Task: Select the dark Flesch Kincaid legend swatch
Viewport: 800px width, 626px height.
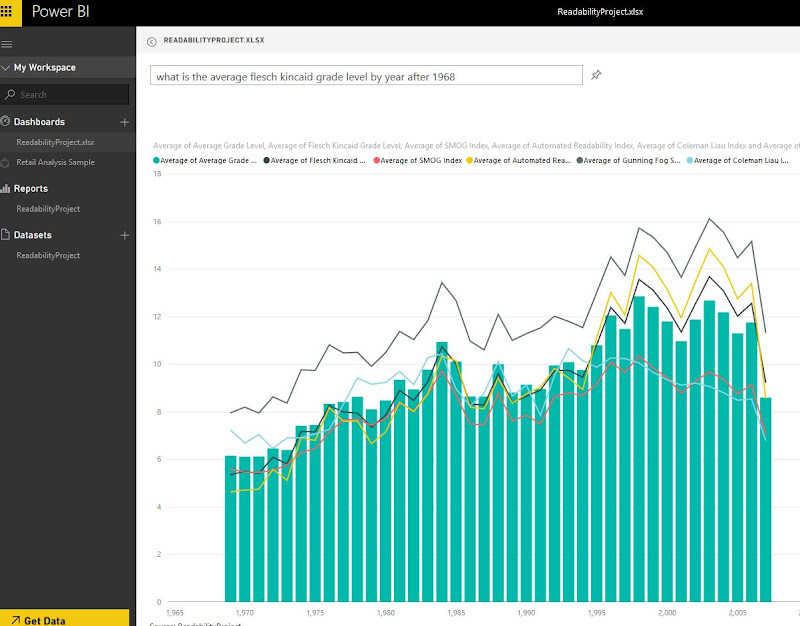Action: pos(266,160)
